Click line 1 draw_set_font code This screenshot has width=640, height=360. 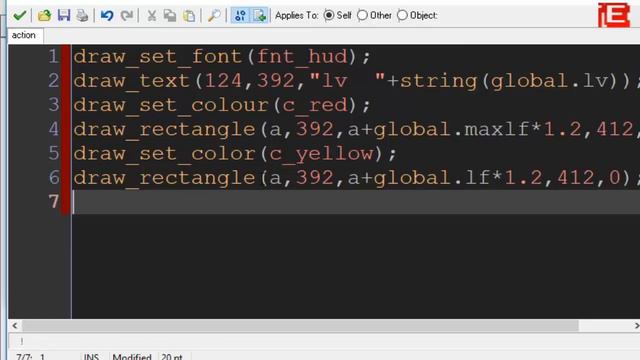[x=222, y=56]
